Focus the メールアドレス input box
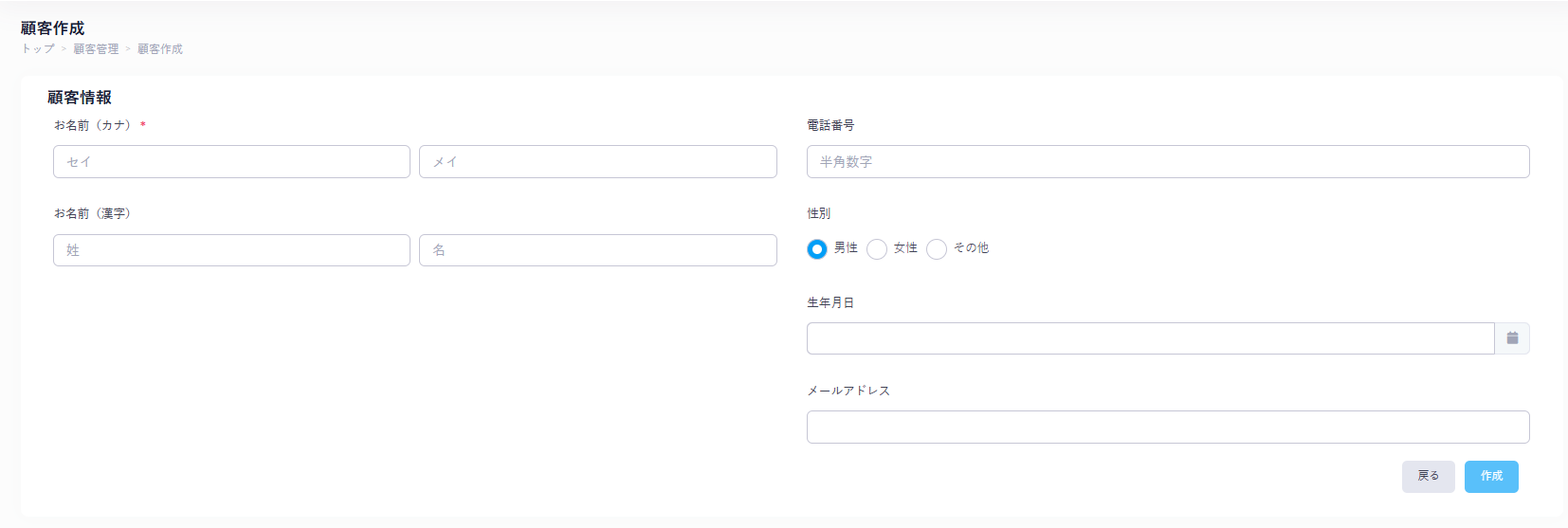This screenshot has width=1568, height=528. point(1167,427)
